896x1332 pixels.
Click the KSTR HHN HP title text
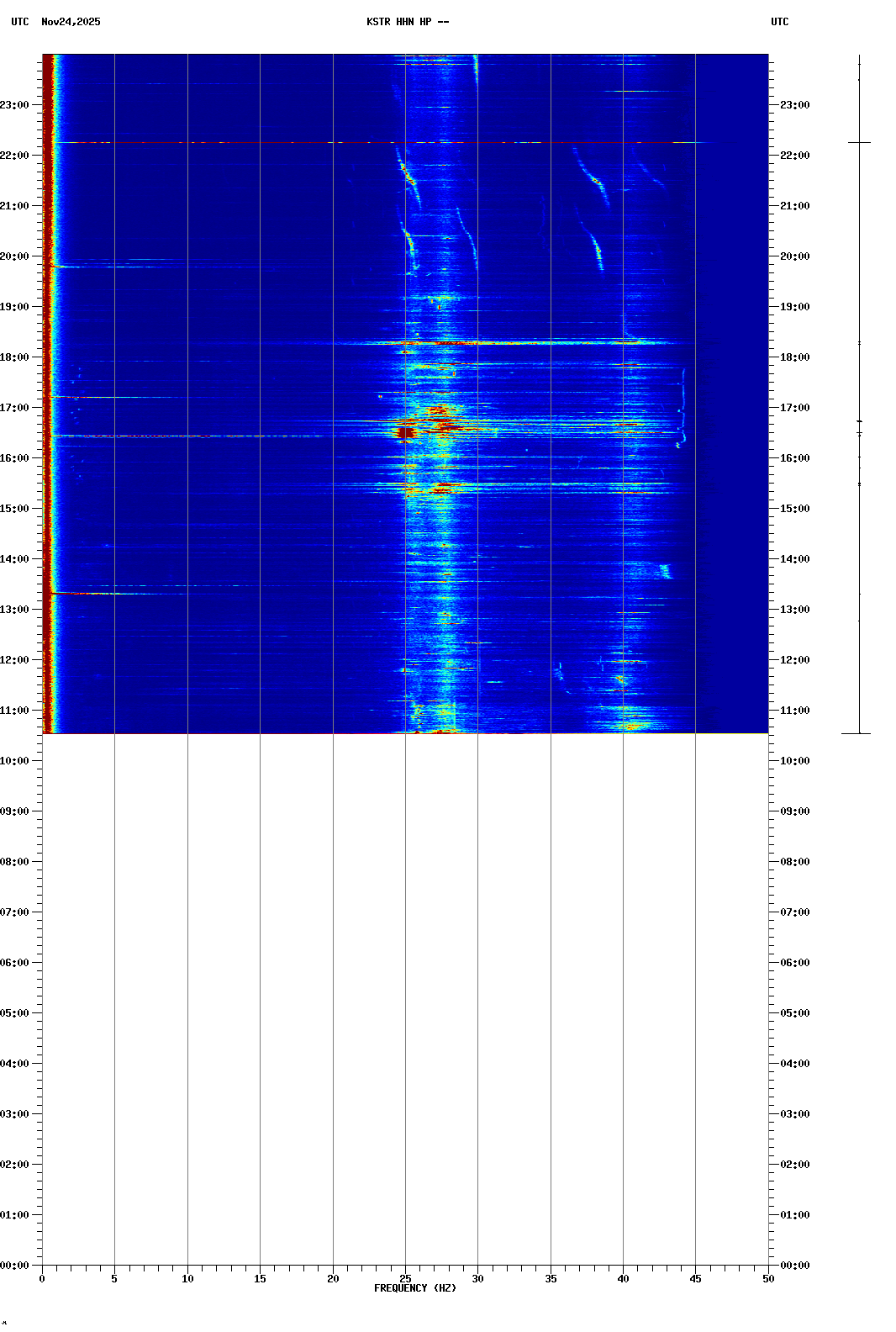tap(408, 22)
